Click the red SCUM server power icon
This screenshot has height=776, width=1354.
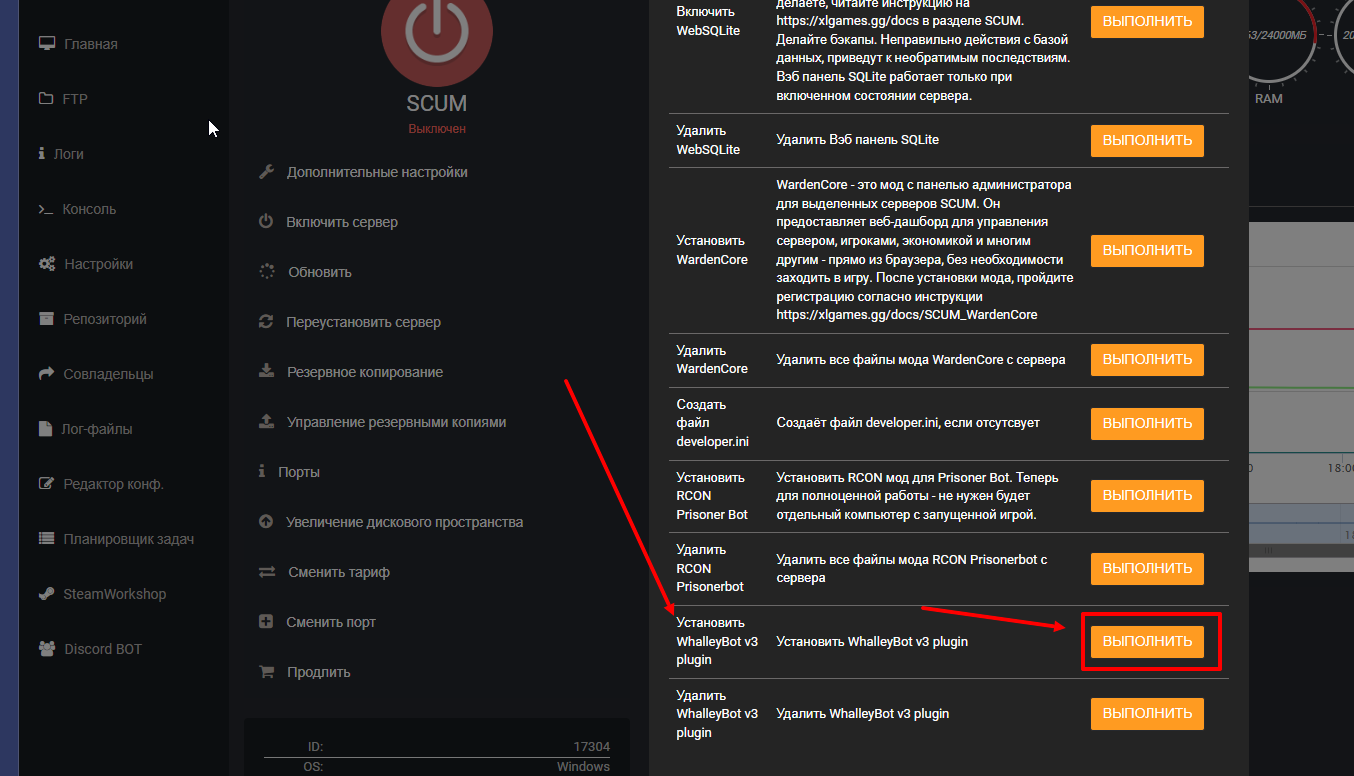tap(437, 40)
